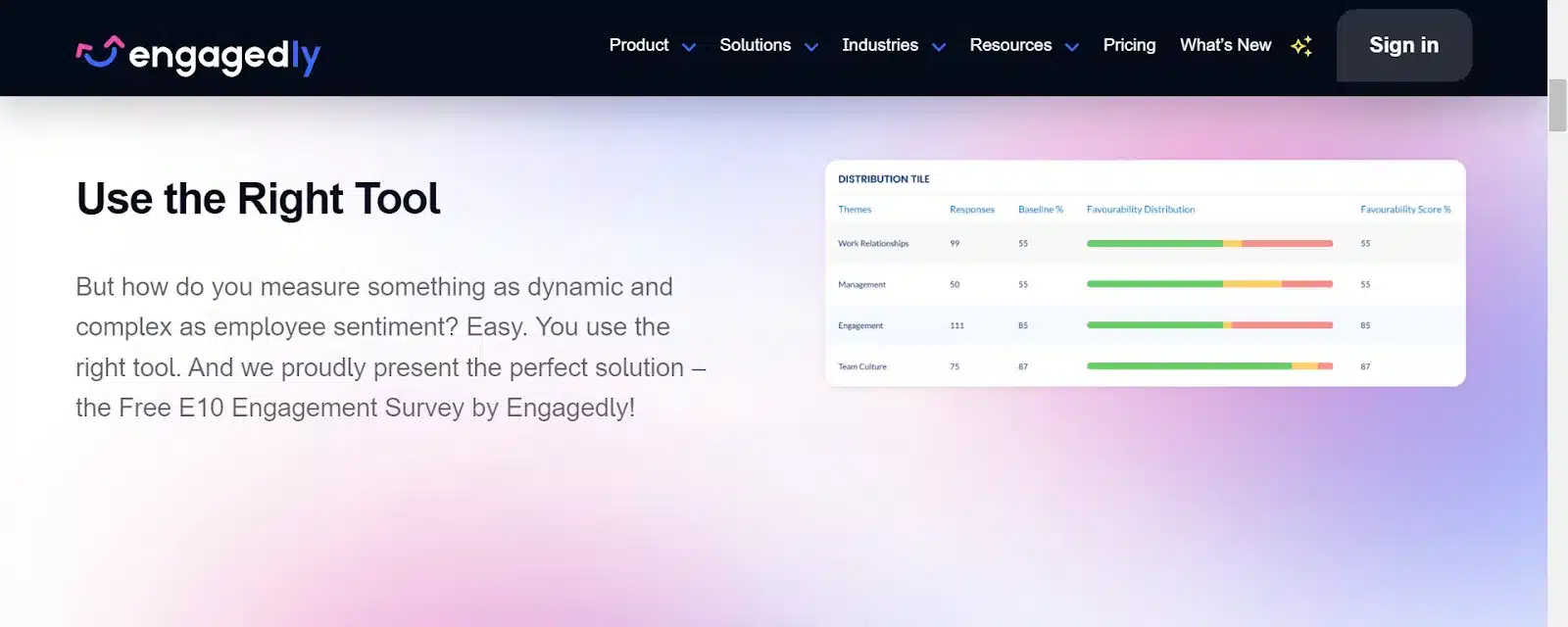Click the Sign in button

click(1404, 45)
